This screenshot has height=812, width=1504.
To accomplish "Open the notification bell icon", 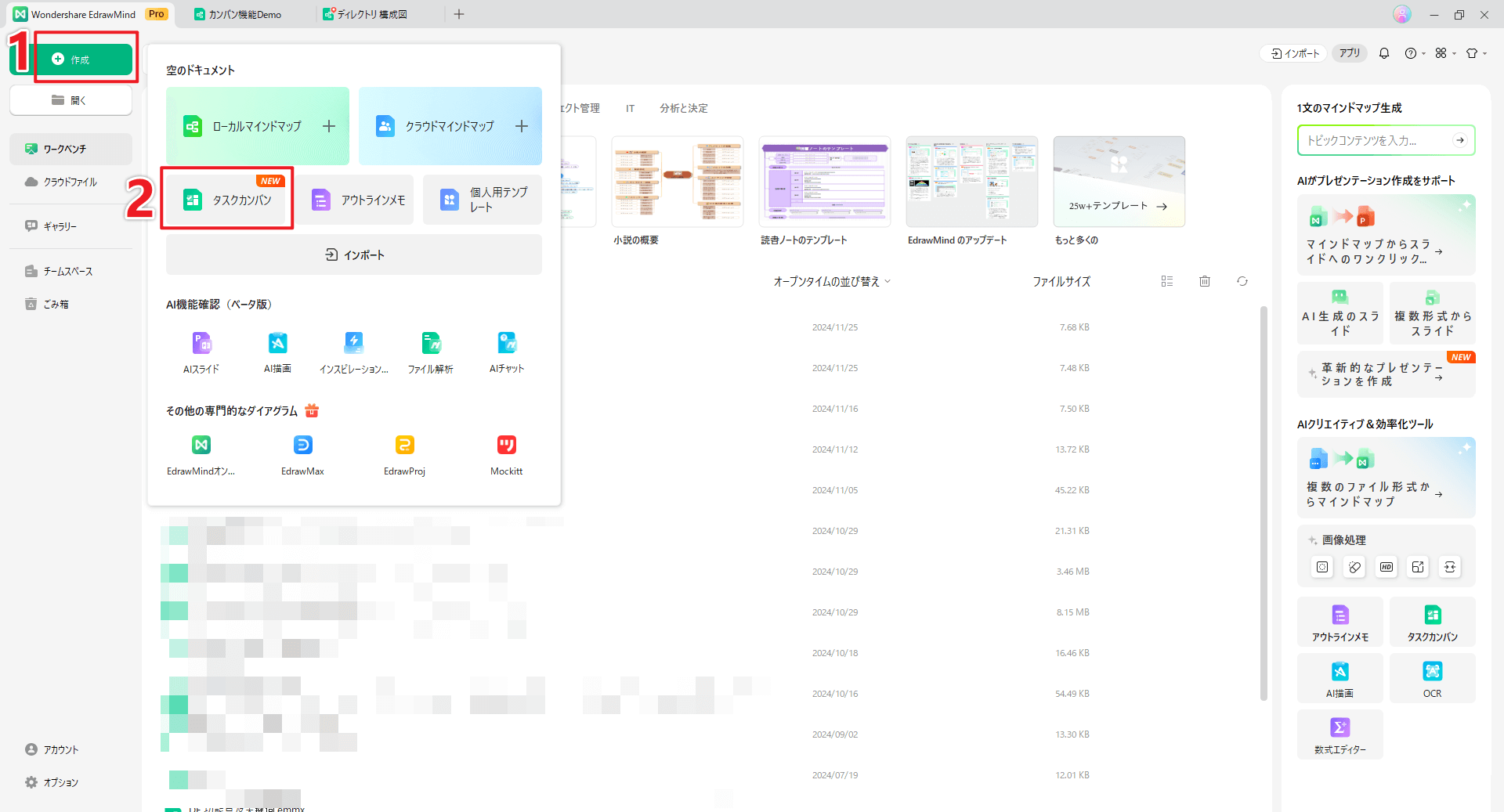I will 1384,53.
